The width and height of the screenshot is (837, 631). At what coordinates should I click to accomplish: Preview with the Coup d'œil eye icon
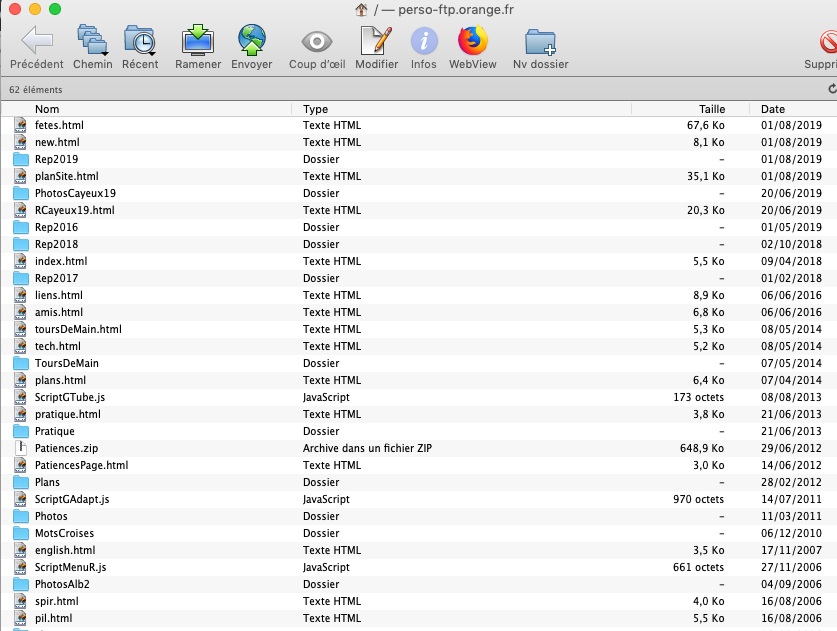tap(317, 41)
